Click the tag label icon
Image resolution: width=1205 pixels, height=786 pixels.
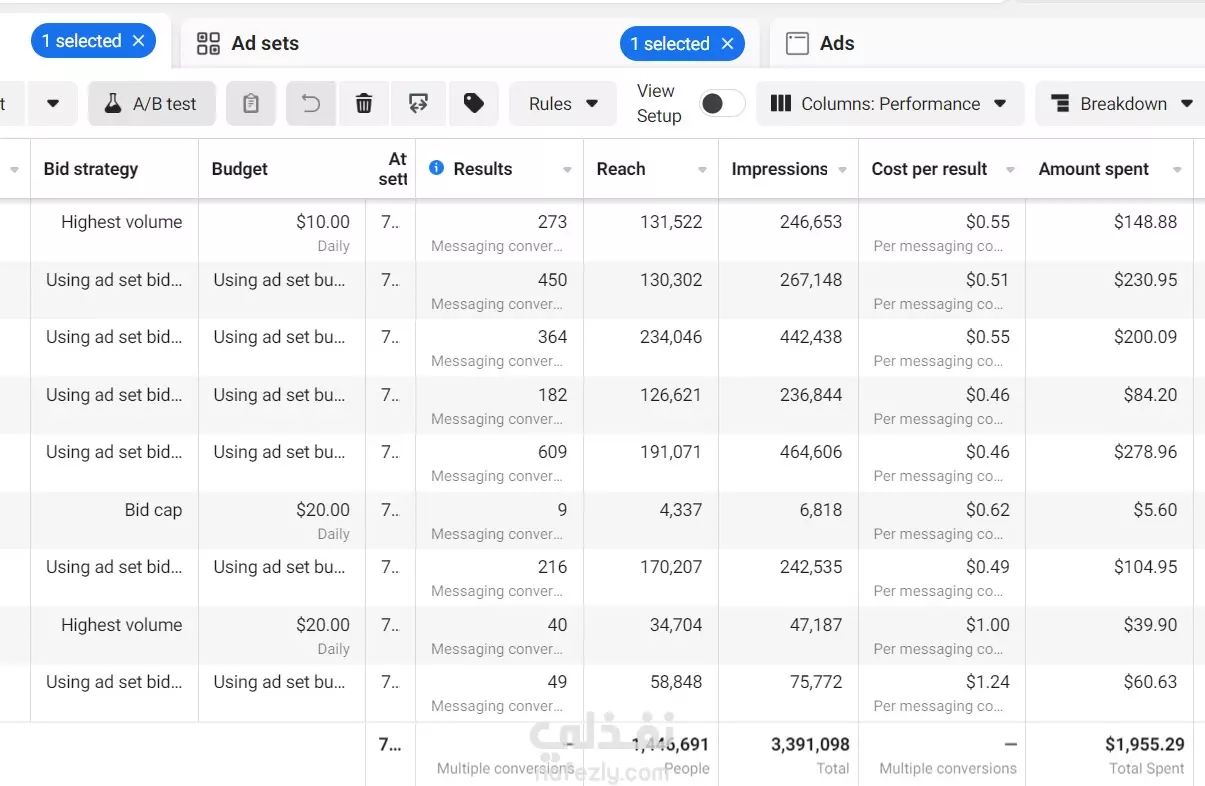pos(474,104)
